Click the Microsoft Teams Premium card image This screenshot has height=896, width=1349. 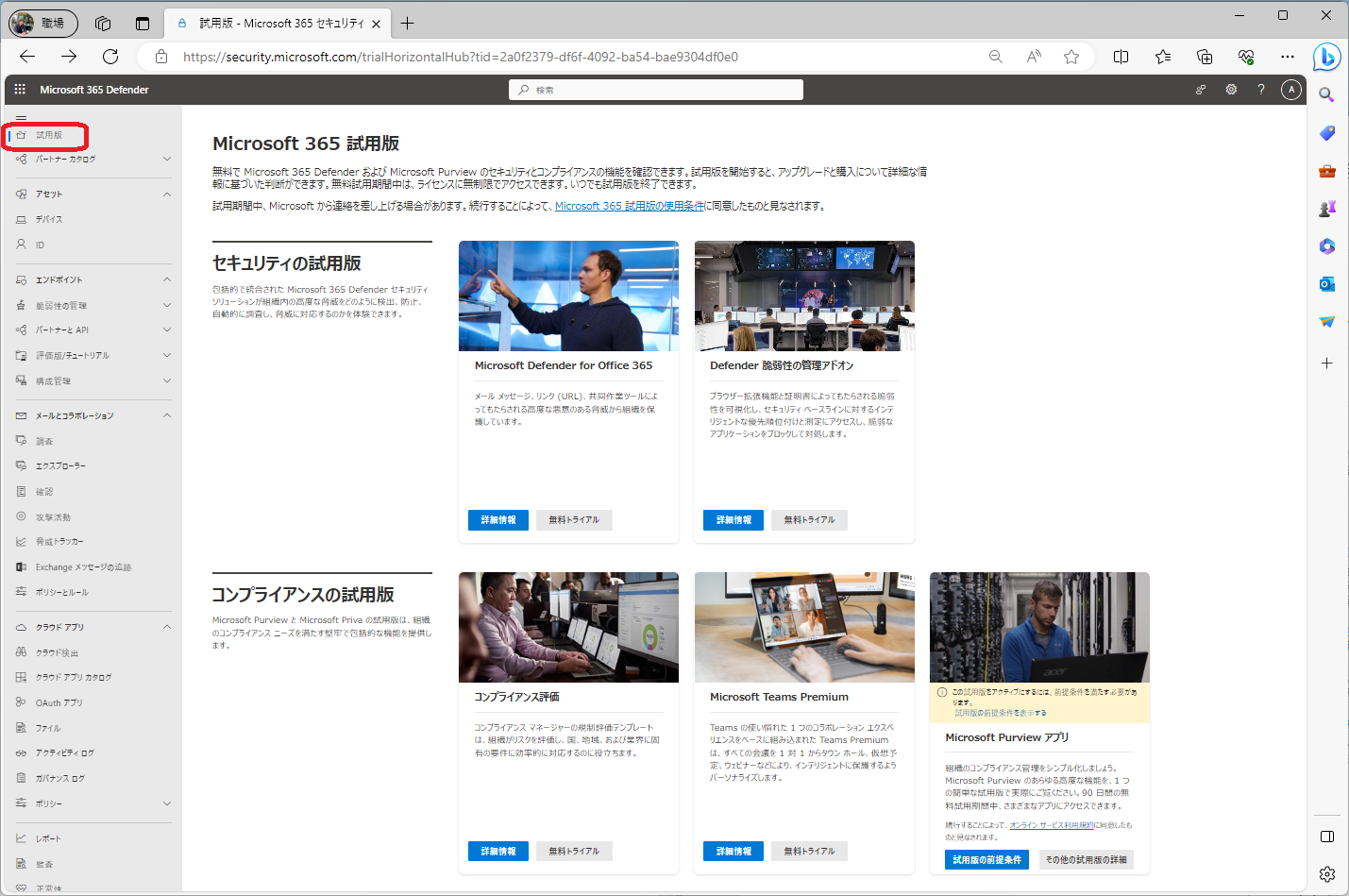click(x=804, y=627)
